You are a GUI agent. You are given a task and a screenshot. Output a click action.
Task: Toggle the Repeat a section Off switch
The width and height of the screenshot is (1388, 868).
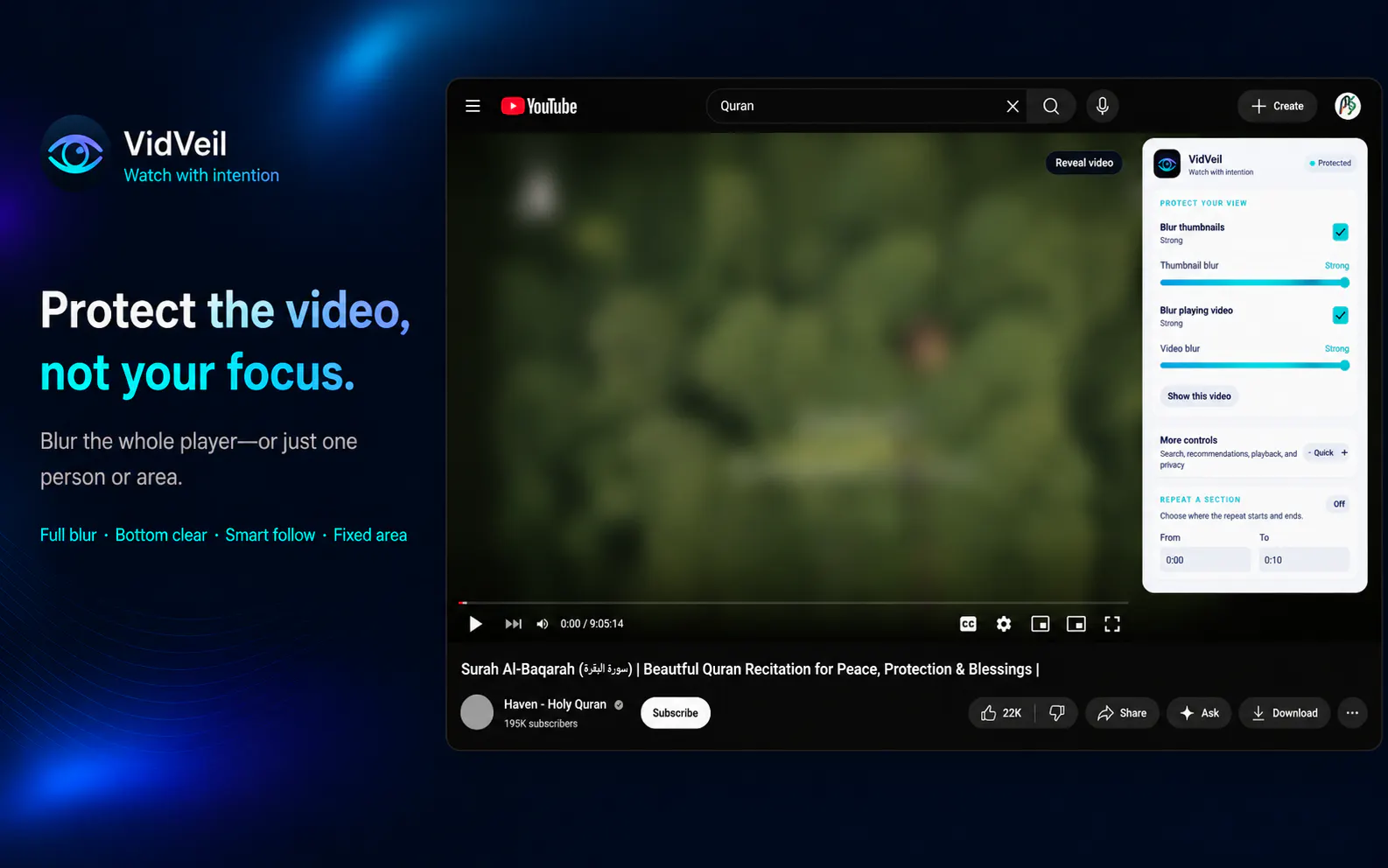click(x=1339, y=504)
